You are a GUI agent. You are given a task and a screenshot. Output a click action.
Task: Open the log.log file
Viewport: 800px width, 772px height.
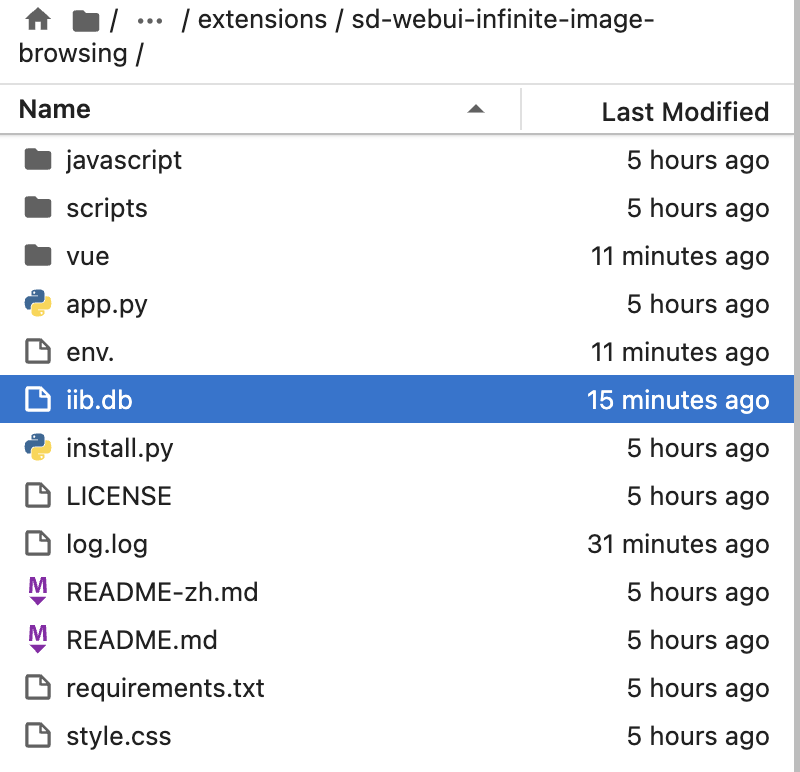105,544
